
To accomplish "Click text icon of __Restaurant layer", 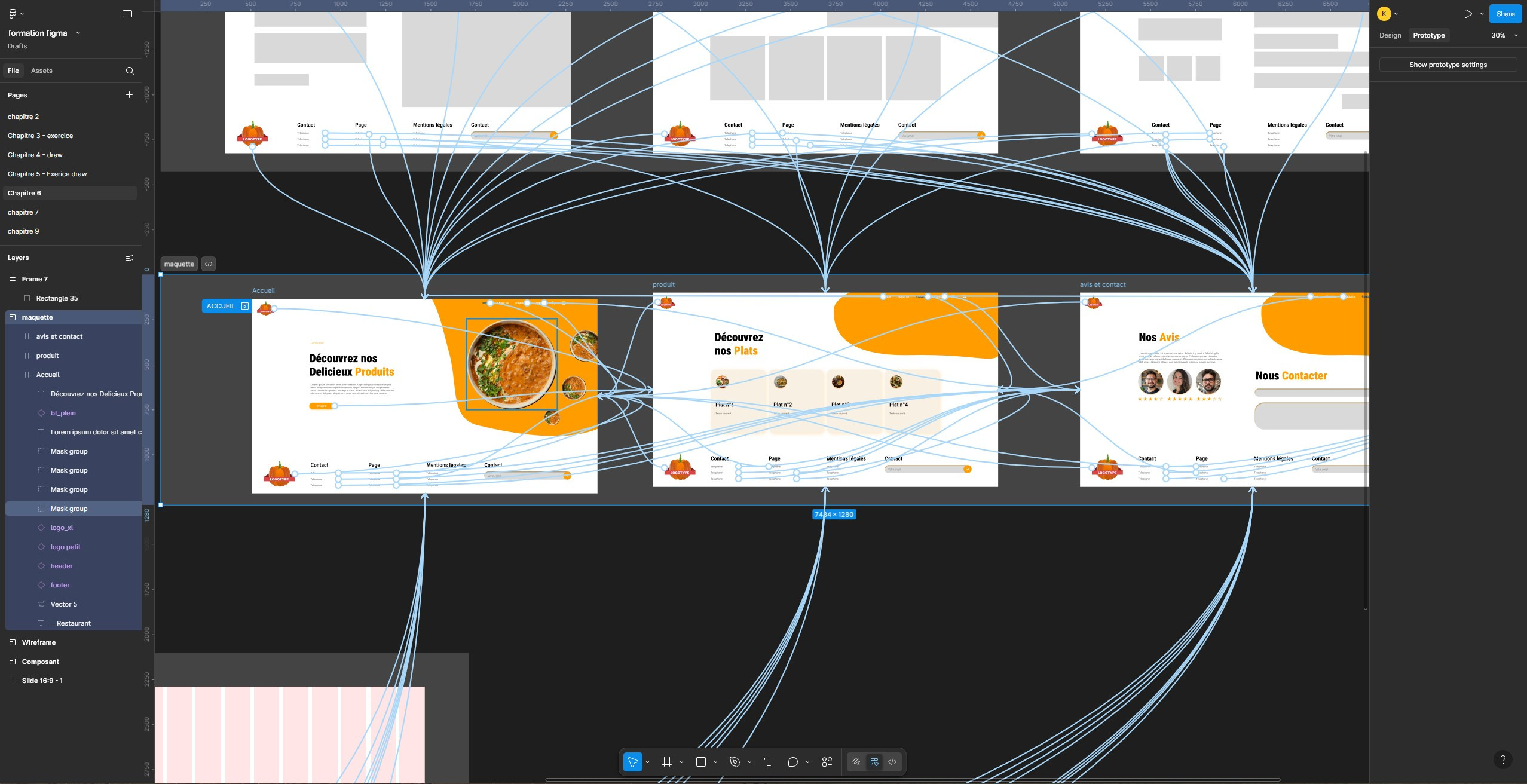I will coord(41,623).
